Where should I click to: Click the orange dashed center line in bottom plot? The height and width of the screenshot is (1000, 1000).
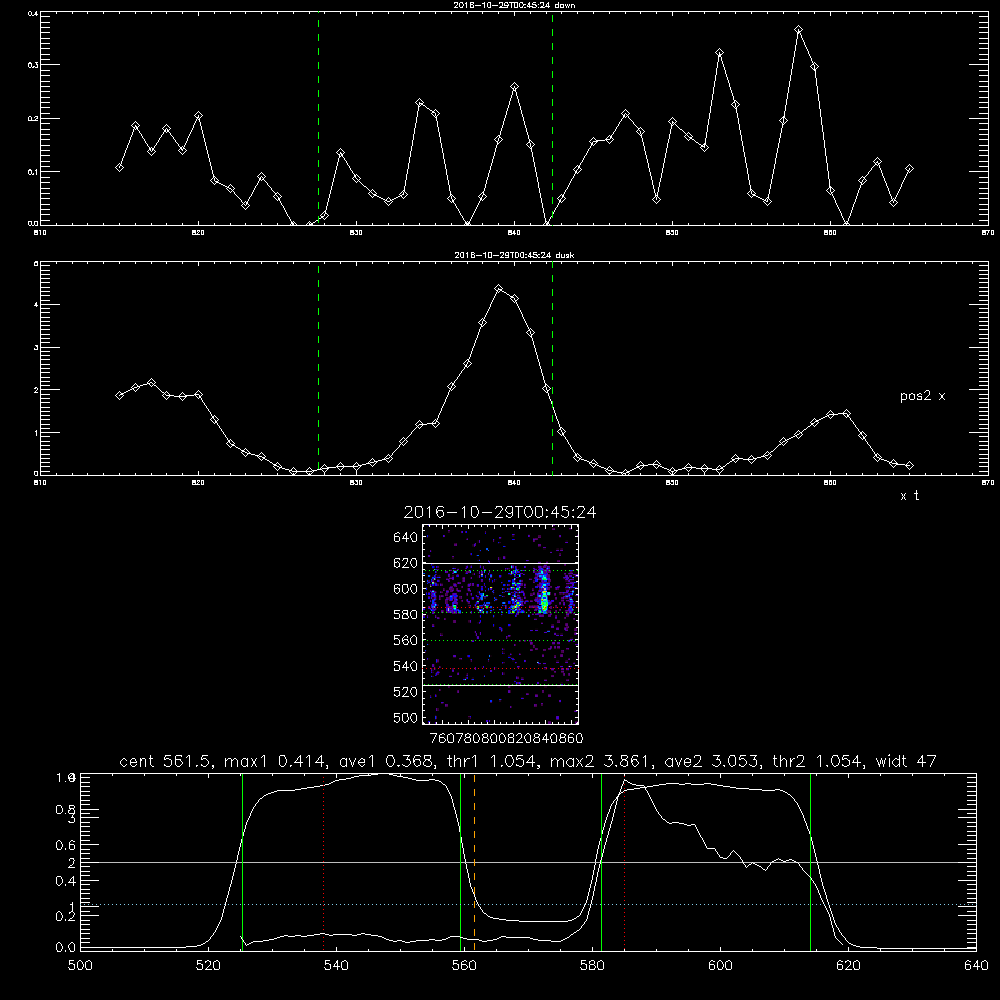(x=474, y=861)
